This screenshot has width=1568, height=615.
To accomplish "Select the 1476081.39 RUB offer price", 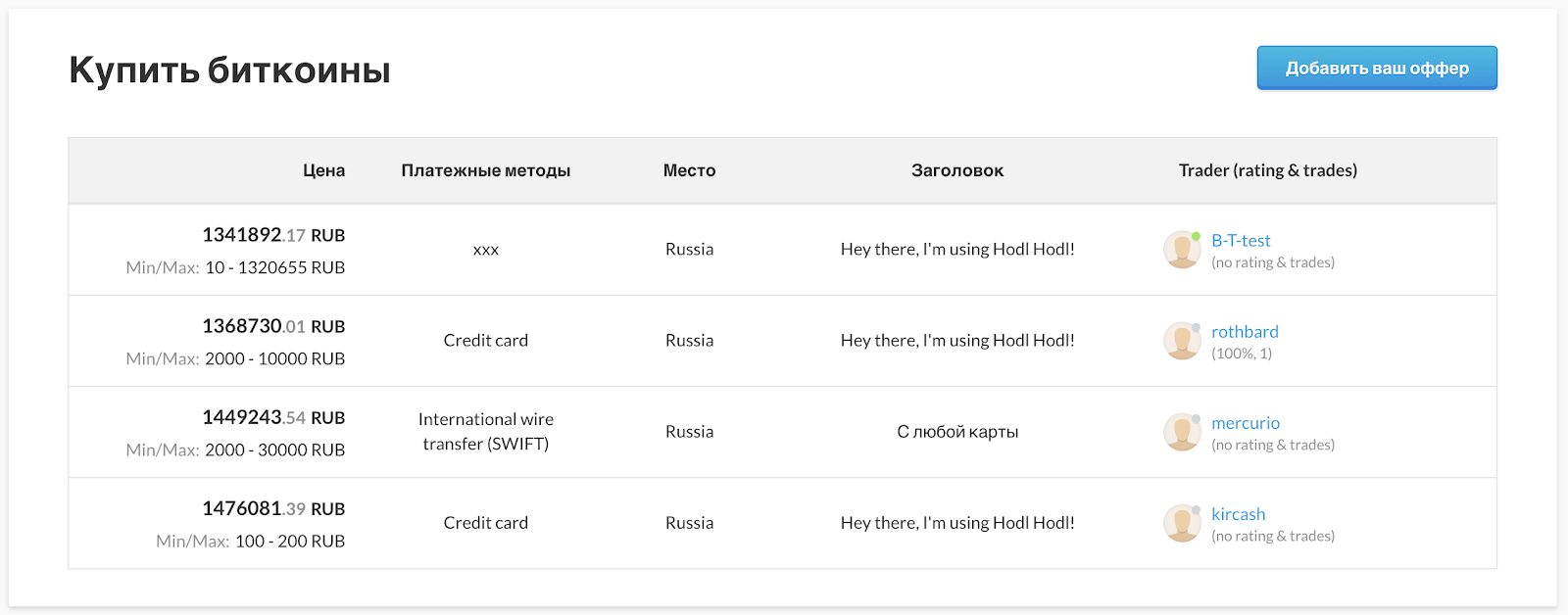I will [x=273, y=508].
